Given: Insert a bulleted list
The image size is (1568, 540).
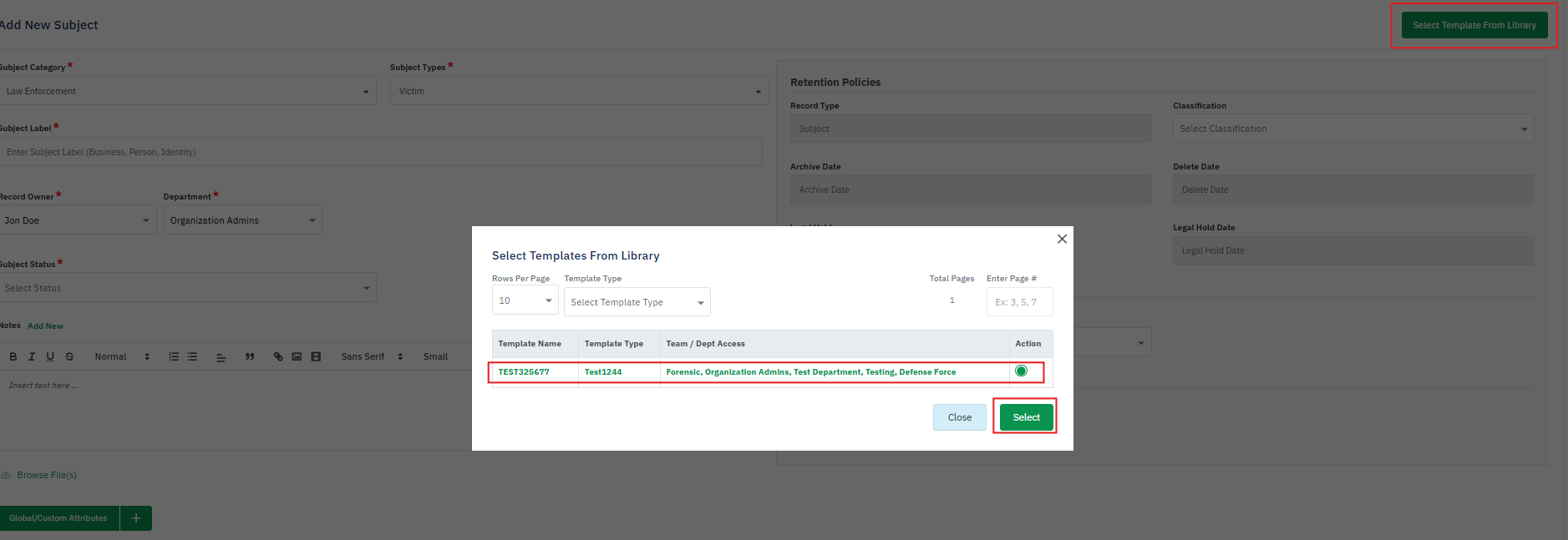Looking at the screenshot, I should coord(192,356).
